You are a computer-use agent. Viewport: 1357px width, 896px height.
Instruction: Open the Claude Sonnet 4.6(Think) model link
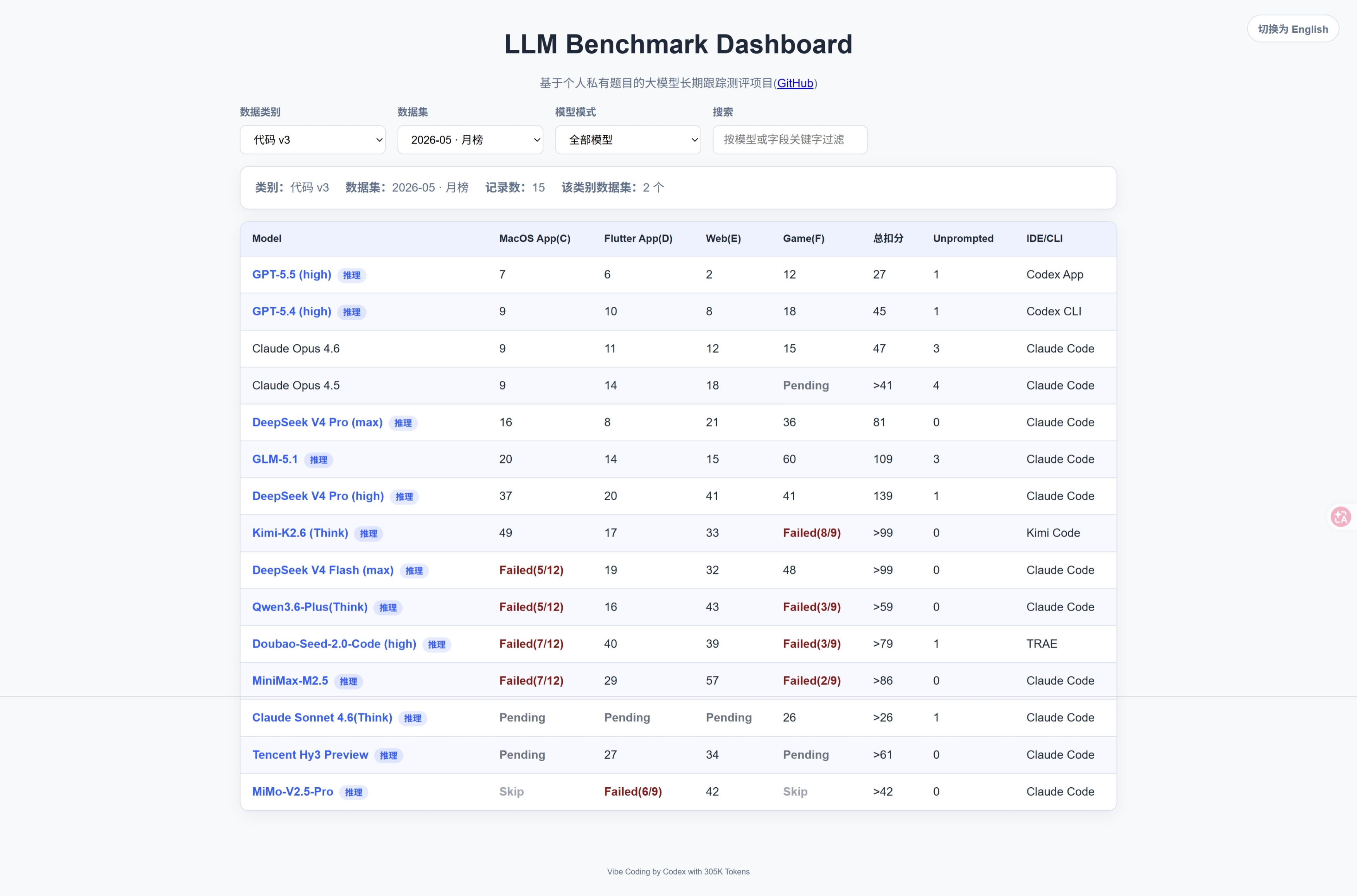[x=322, y=718]
